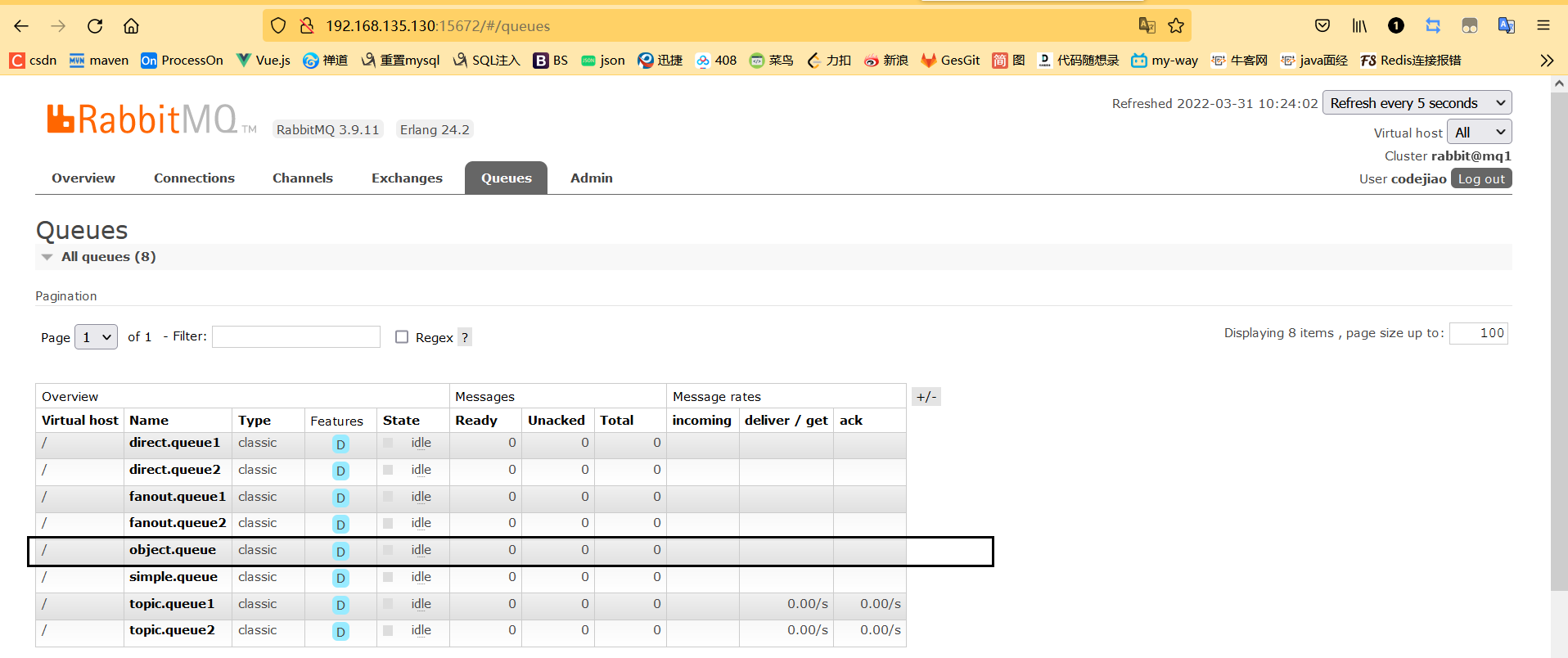Viewport: 1568px width, 658px height.
Task: Switch to the Connections tab
Action: tap(194, 178)
